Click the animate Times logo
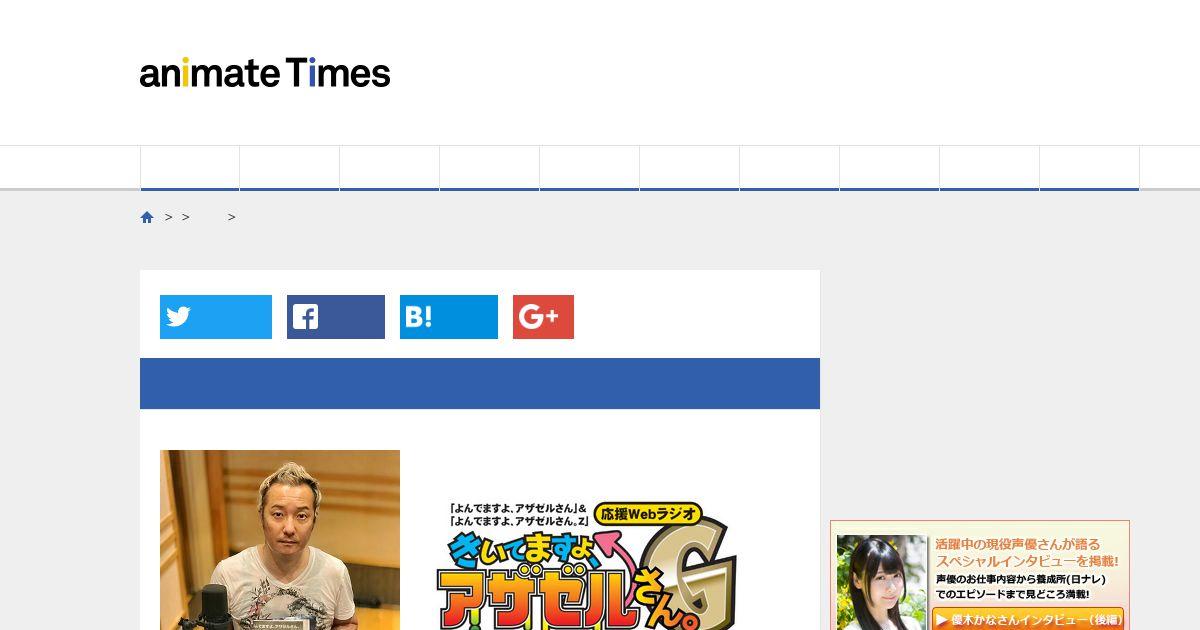1200x630 pixels. coord(265,73)
